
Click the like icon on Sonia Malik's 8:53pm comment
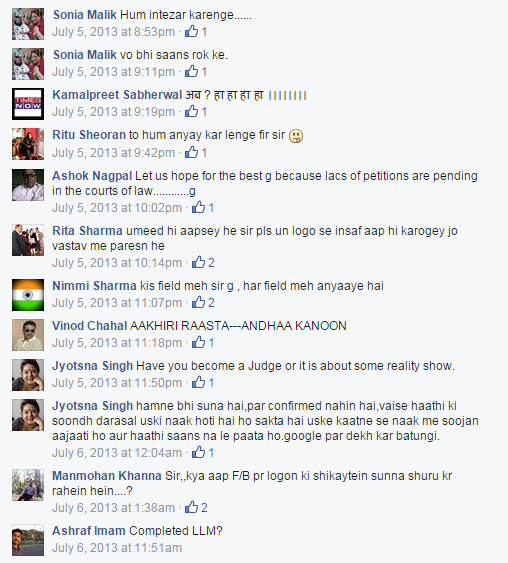point(191,31)
